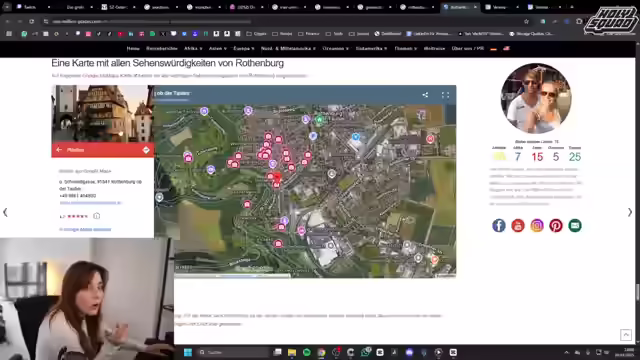Click the website link in place panel
Viewport: 640px width, 360px height.
[x=90, y=203]
